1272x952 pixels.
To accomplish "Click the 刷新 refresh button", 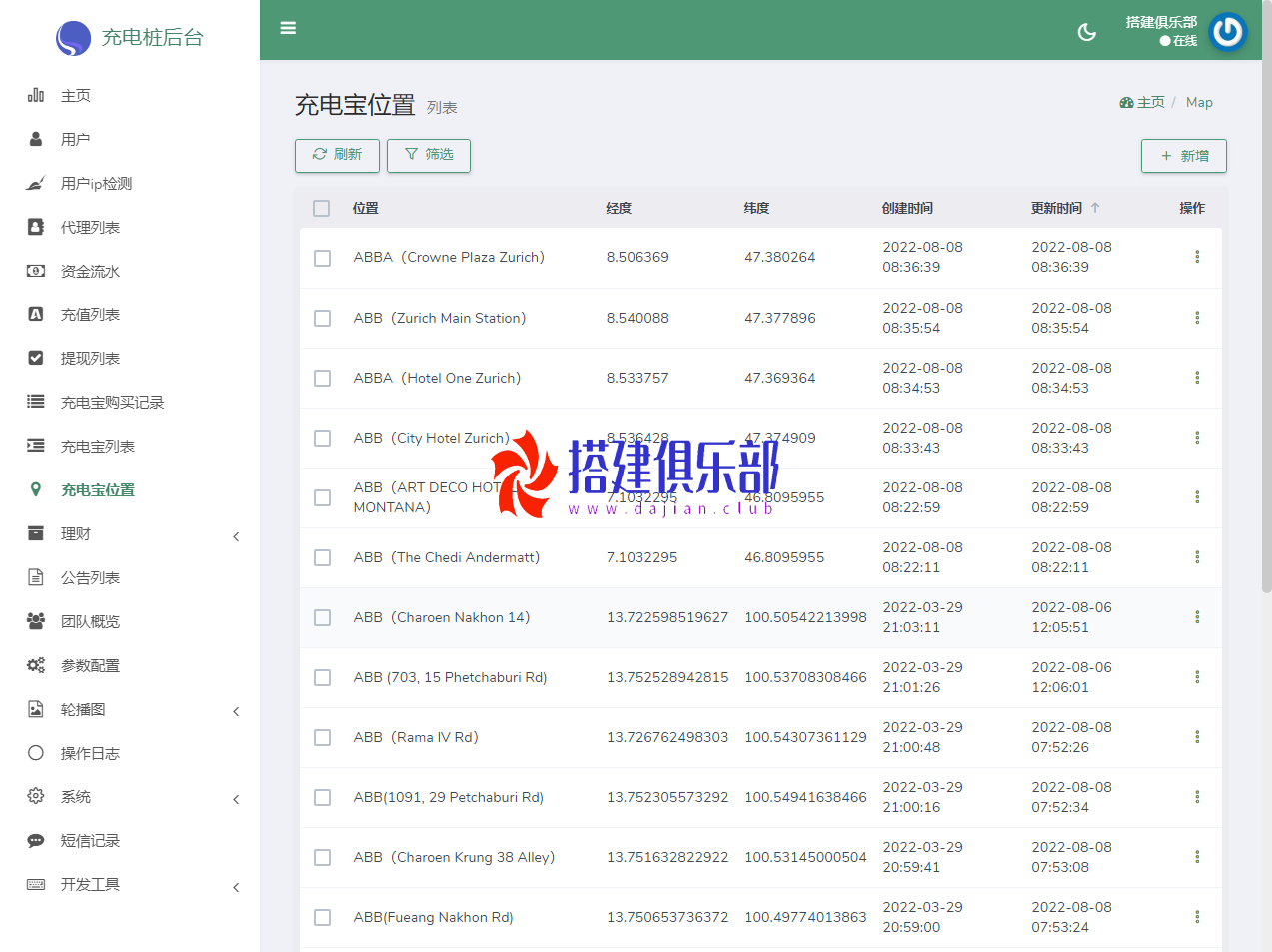I will [x=338, y=155].
